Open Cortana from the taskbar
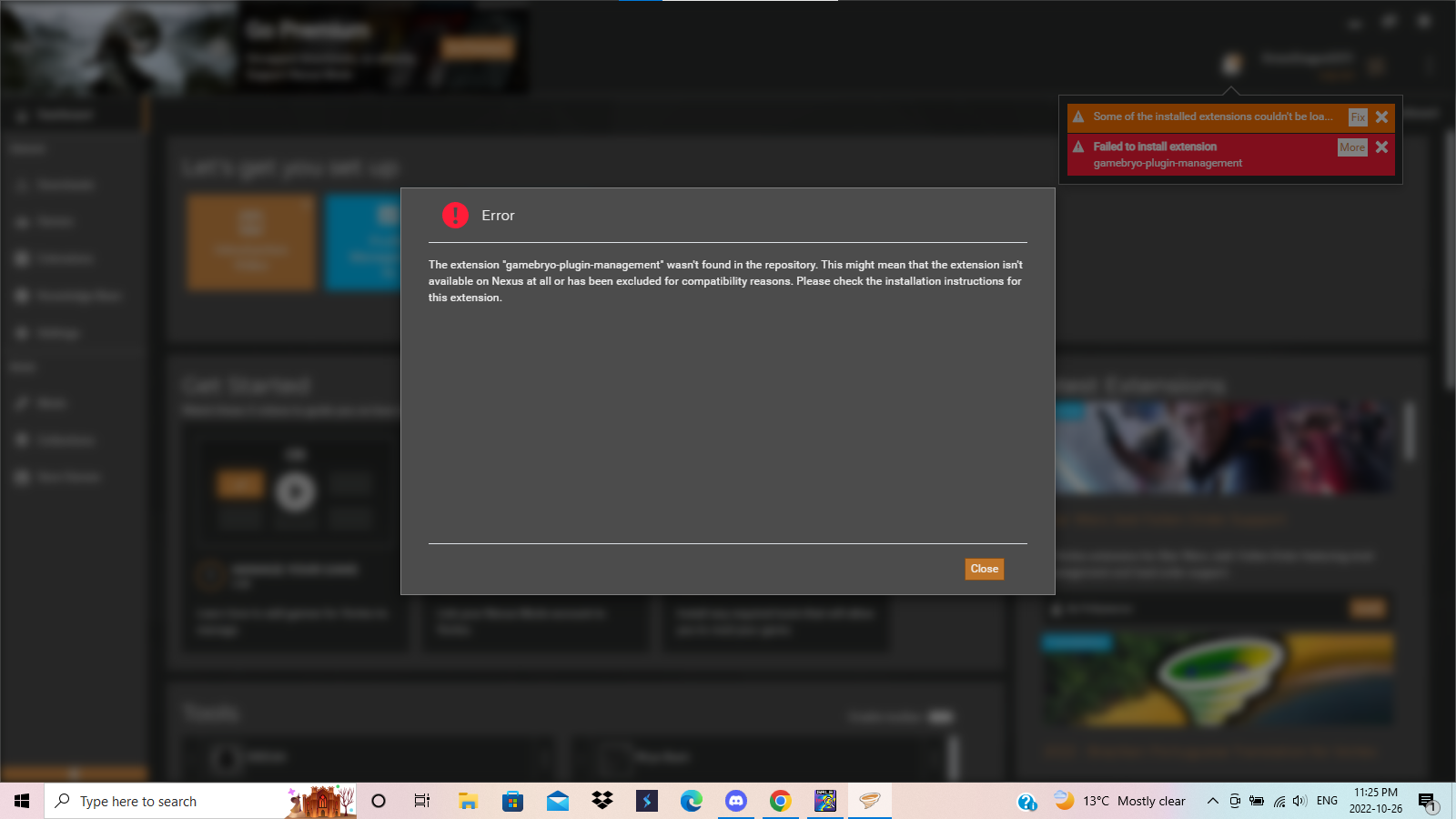Viewport: 1456px width, 819px height. point(379,801)
